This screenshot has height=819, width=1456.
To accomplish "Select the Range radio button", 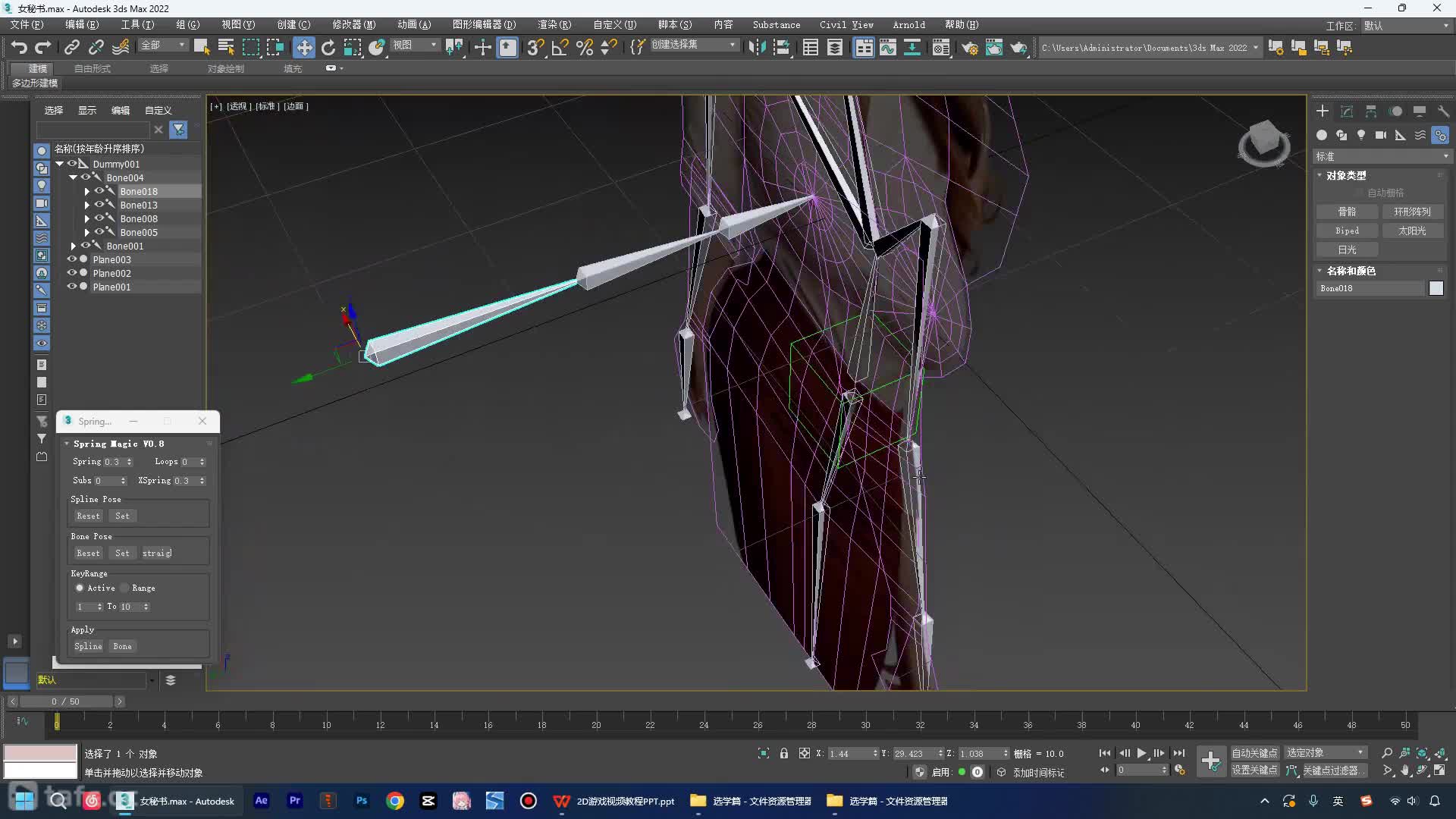I will pos(124,588).
